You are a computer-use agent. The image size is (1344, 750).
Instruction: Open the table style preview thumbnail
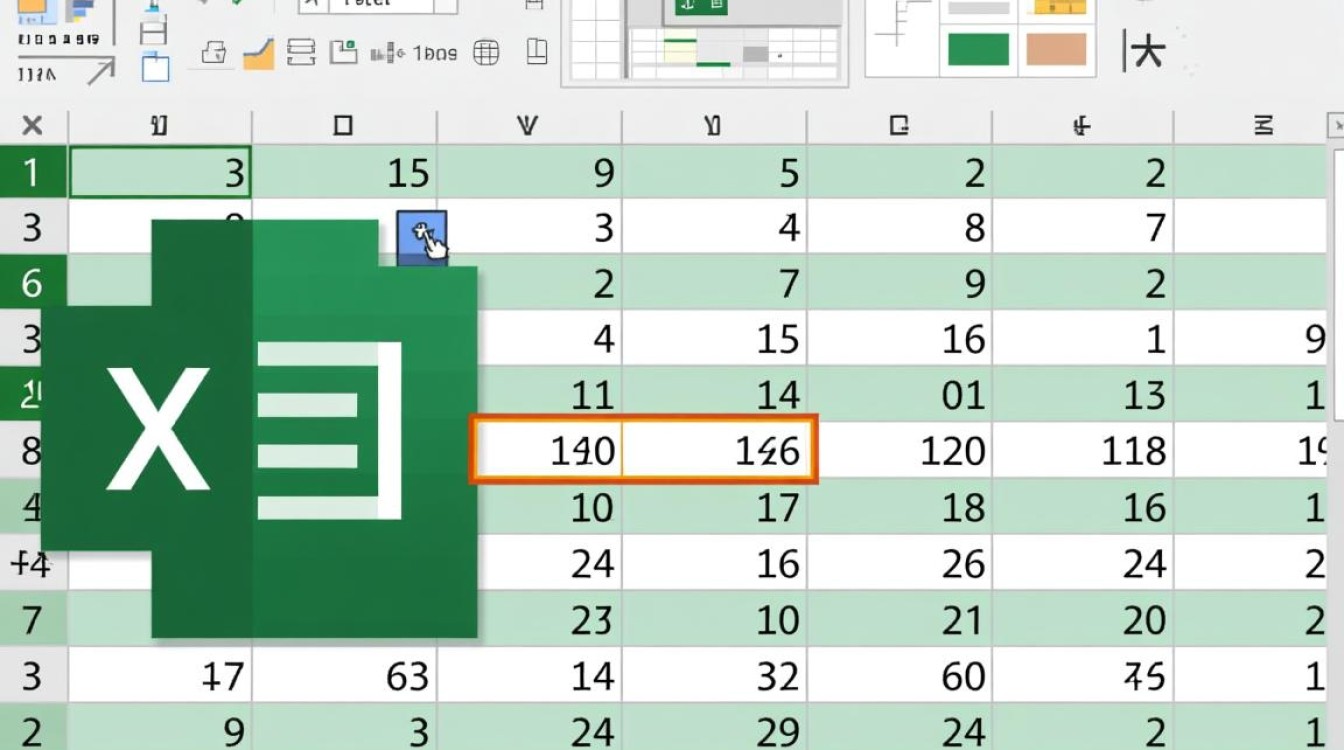click(x=706, y=42)
